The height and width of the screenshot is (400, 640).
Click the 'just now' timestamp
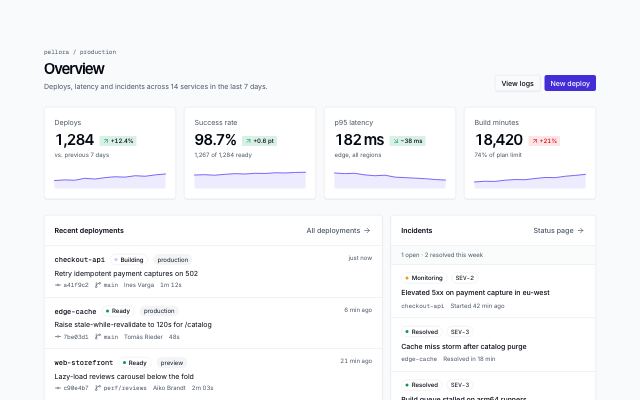pos(360,258)
